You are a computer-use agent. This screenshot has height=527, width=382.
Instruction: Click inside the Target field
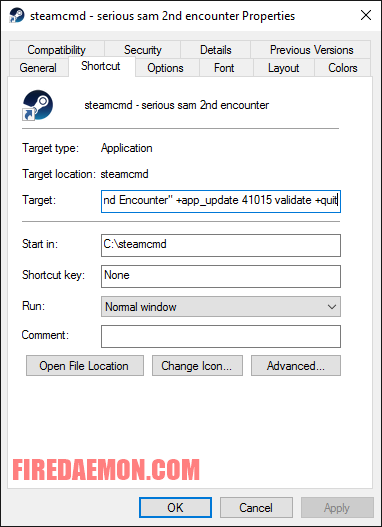tap(221, 201)
